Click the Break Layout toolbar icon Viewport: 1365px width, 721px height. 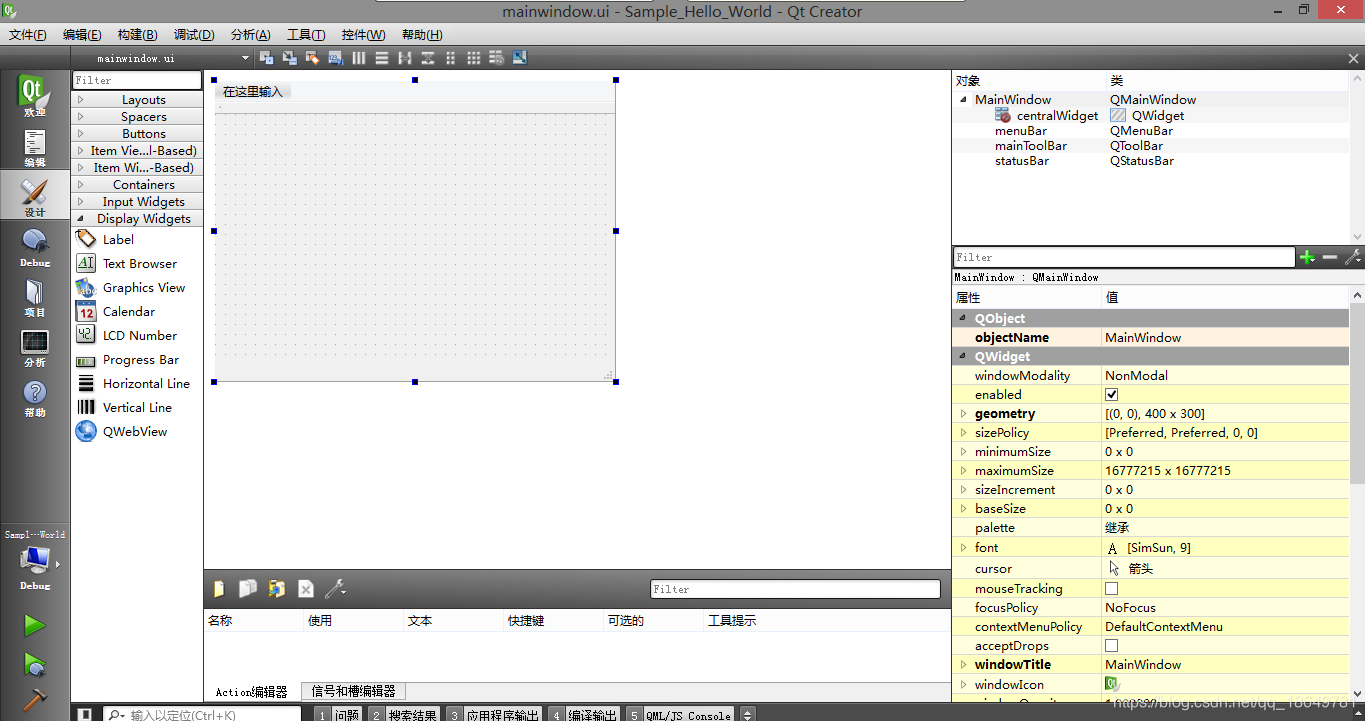(x=497, y=58)
